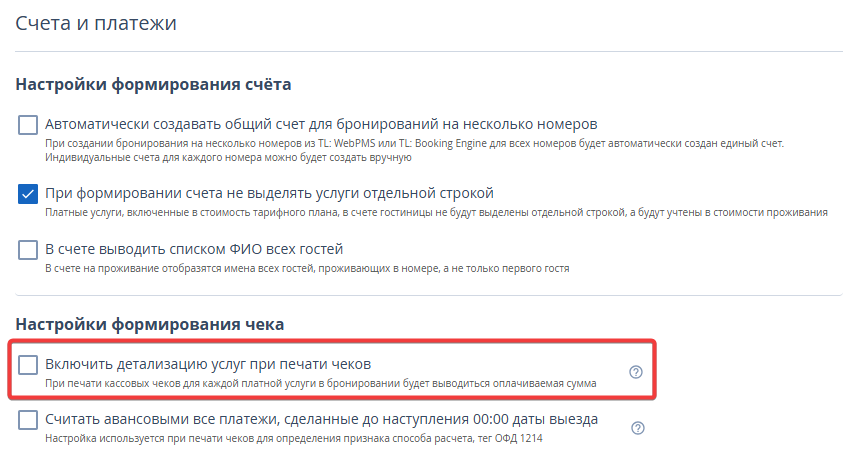Click description 'При печати кассовых чеков для каждой платной услуги'
Image resolution: width=859 pixels, height=459 pixels.
[320, 383]
